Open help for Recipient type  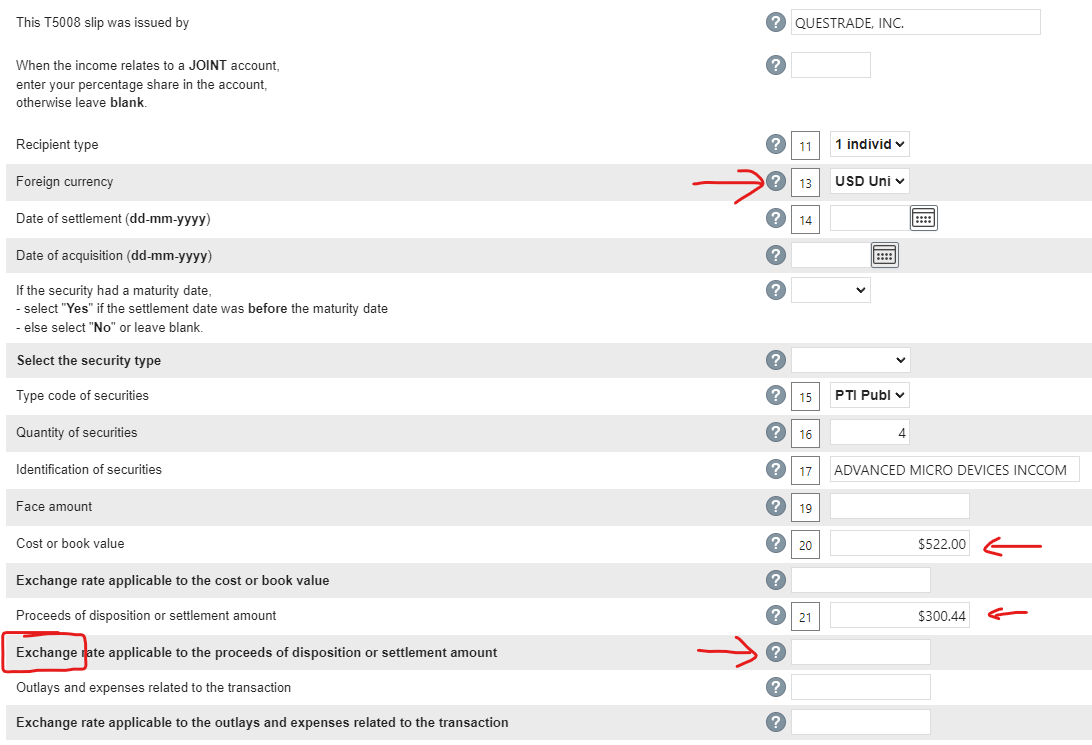pyautogui.click(x=775, y=145)
